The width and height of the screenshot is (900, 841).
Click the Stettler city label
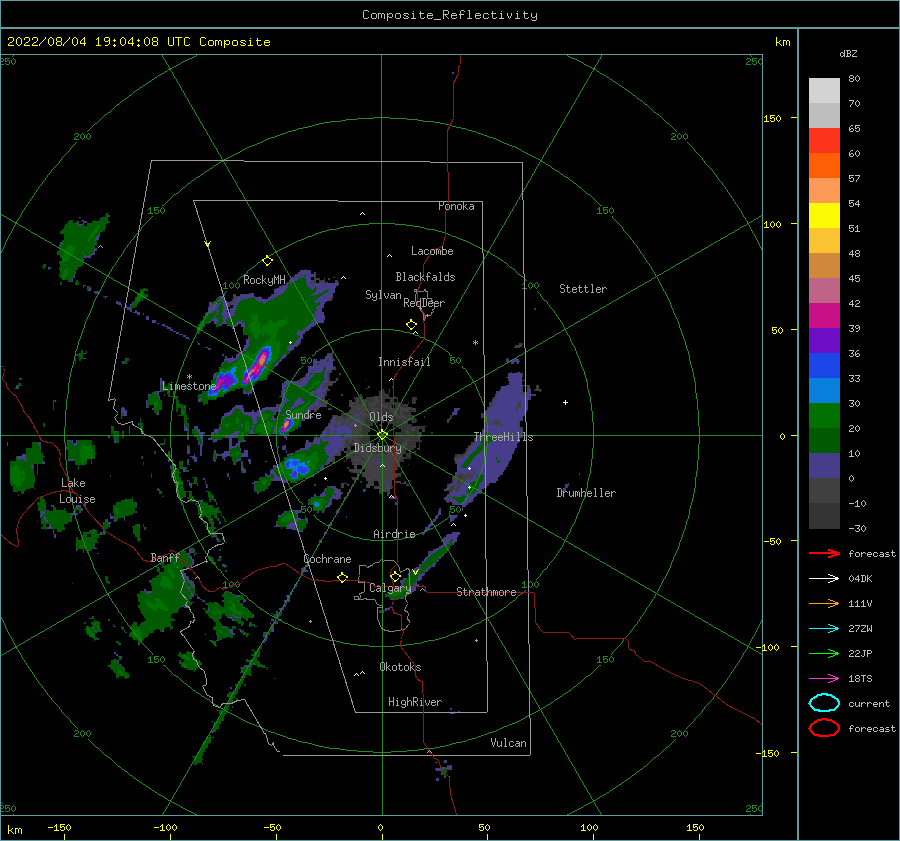583,289
